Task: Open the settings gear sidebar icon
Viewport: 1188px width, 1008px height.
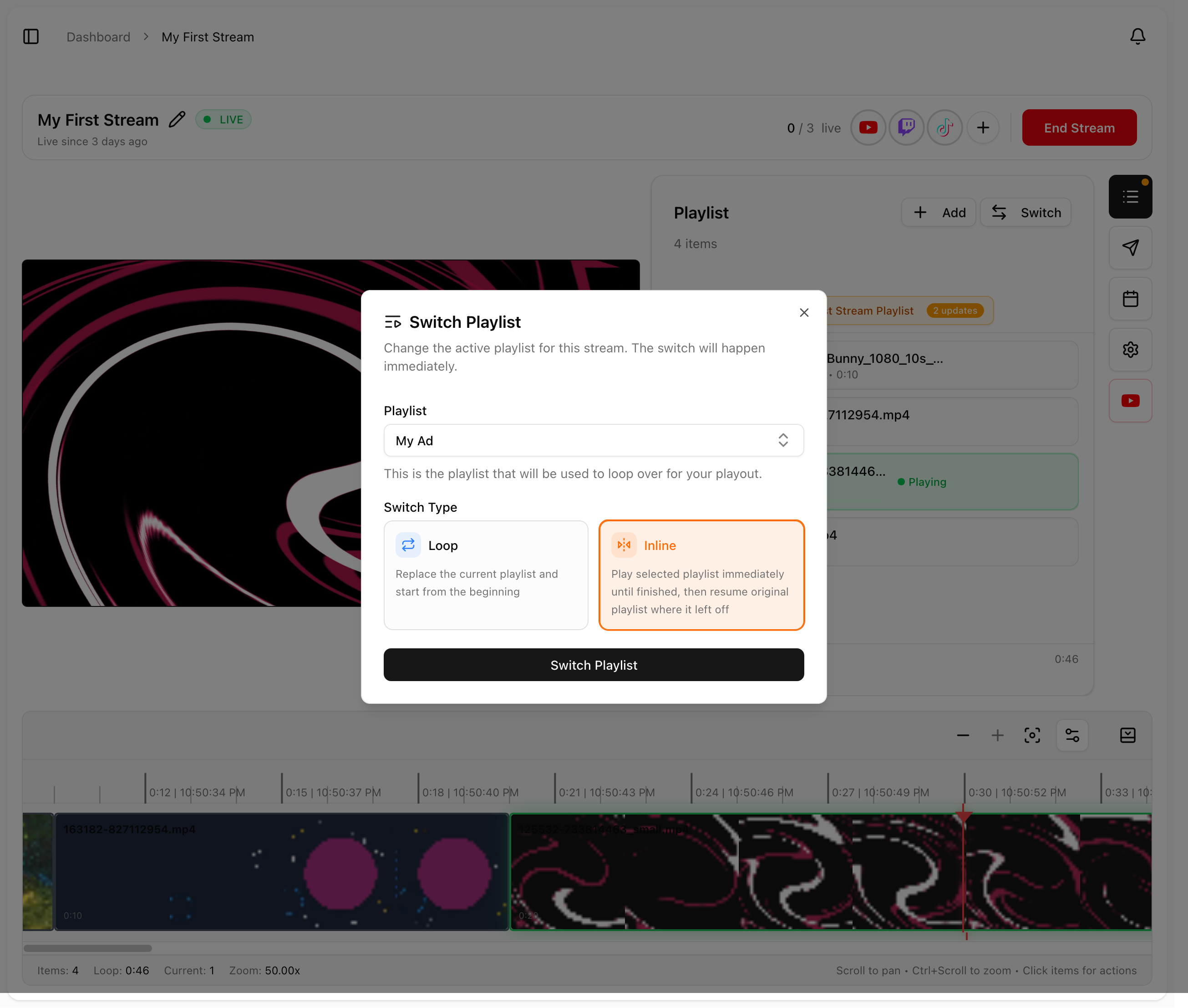Action: click(1130, 350)
